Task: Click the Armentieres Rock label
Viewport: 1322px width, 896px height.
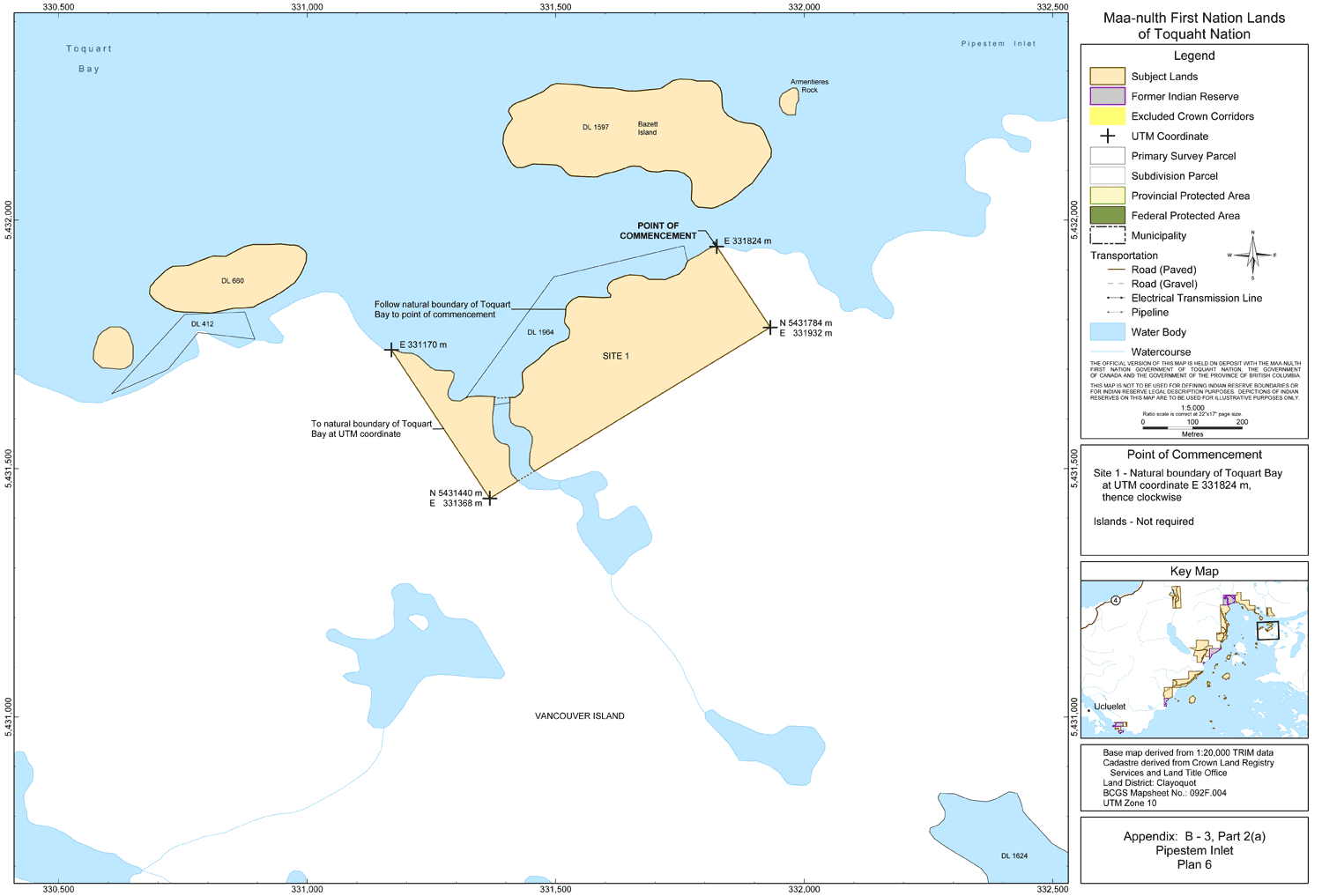Action: (809, 85)
